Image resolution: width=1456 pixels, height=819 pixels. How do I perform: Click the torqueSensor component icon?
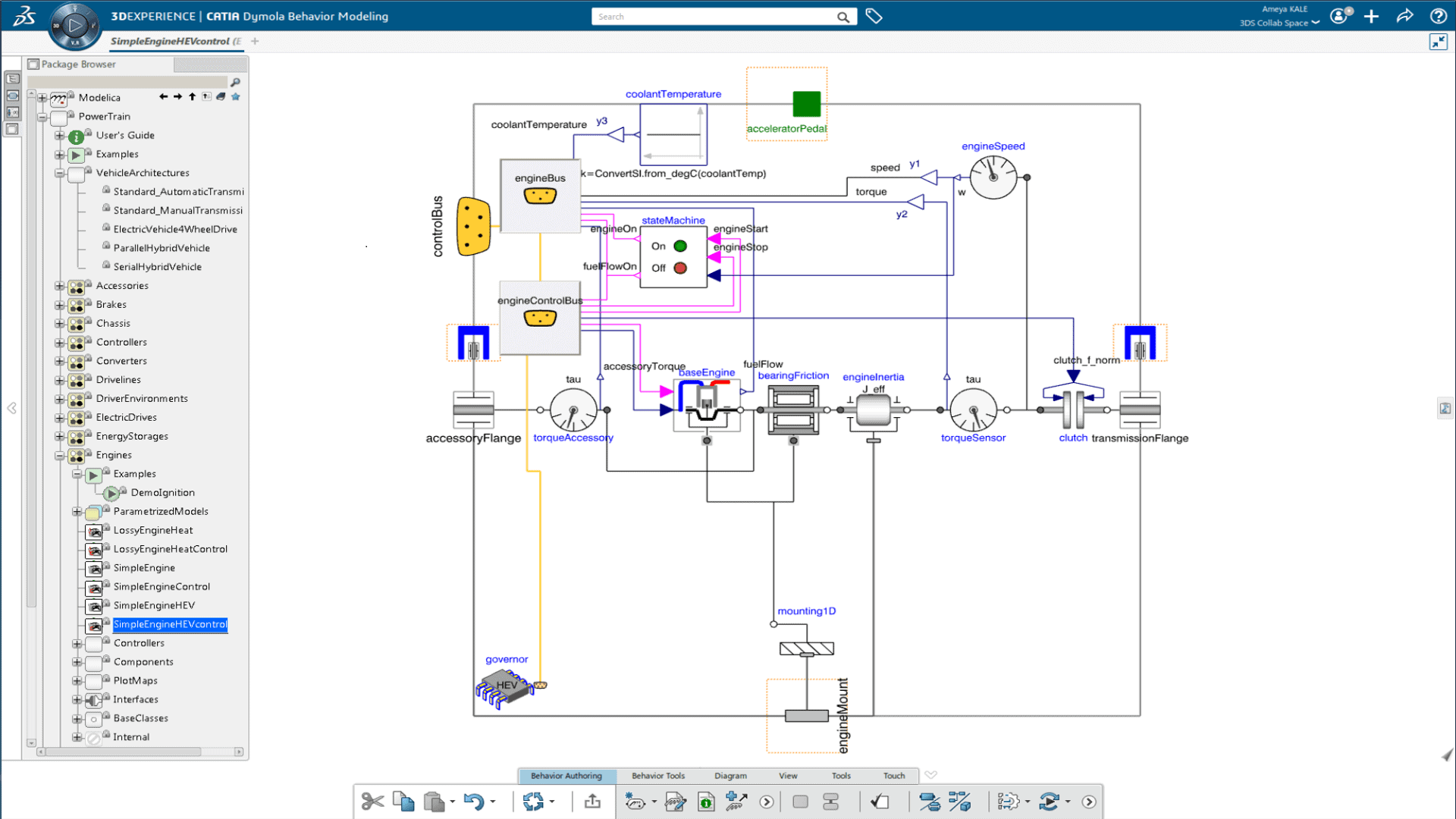tap(971, 408)
